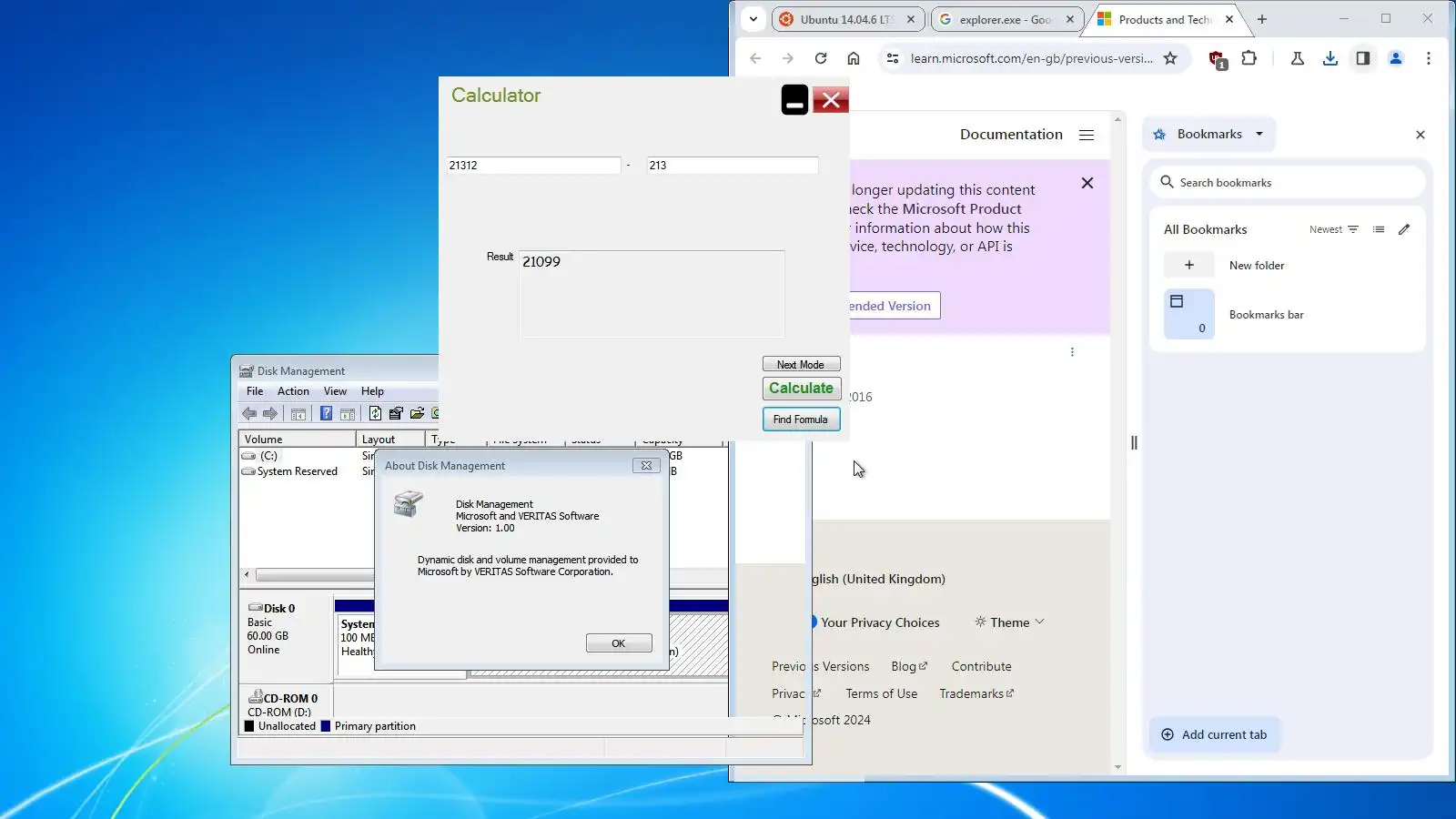Open the Action menu in Disk Management
The height and width of the screenshot is (819, 1456).
click(293, 391)
